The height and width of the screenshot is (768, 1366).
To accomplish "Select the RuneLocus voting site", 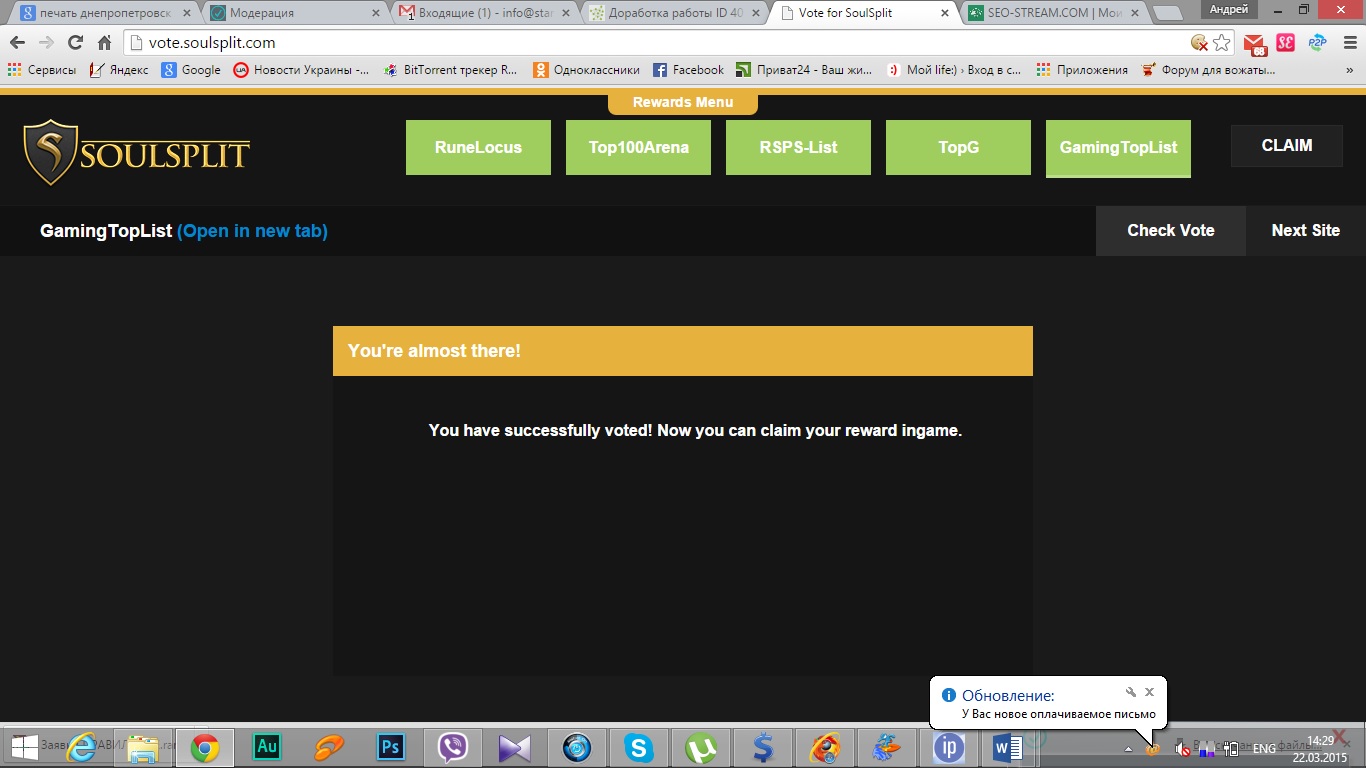I will [478, 147].
